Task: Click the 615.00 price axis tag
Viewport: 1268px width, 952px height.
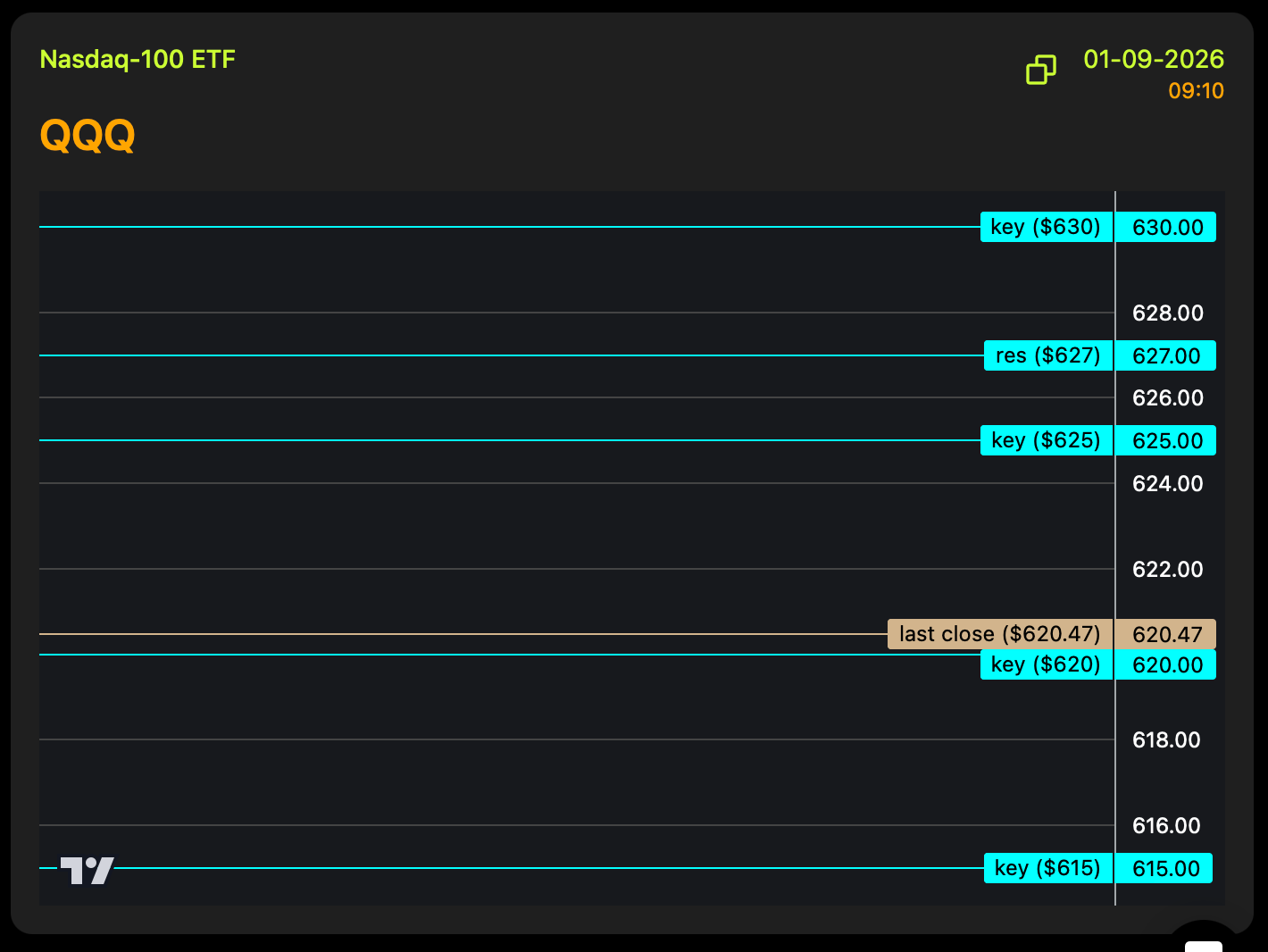Action: click(1165, 869)
